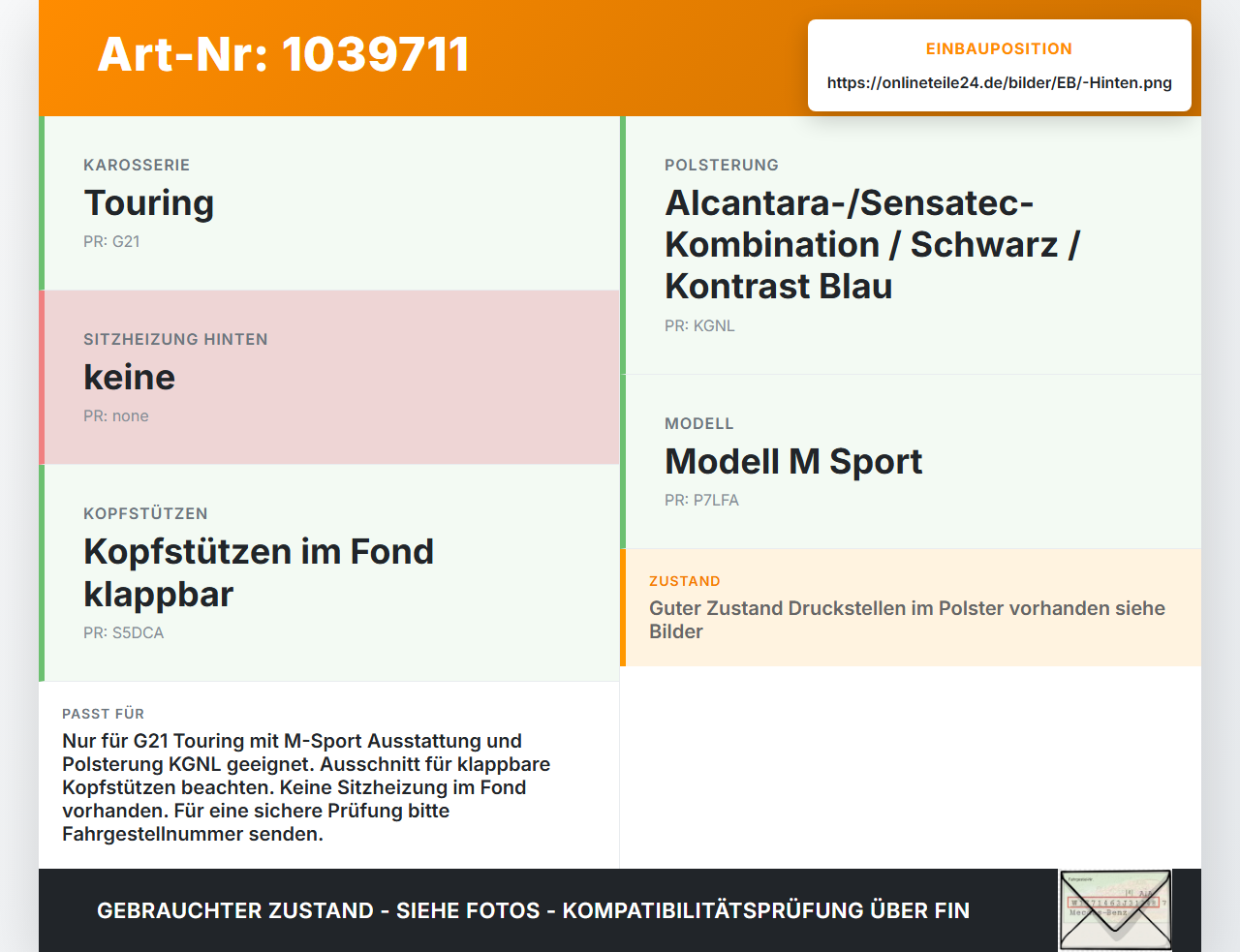Select the Kopfstützen im Fond klappbar card

pos(329,573)
